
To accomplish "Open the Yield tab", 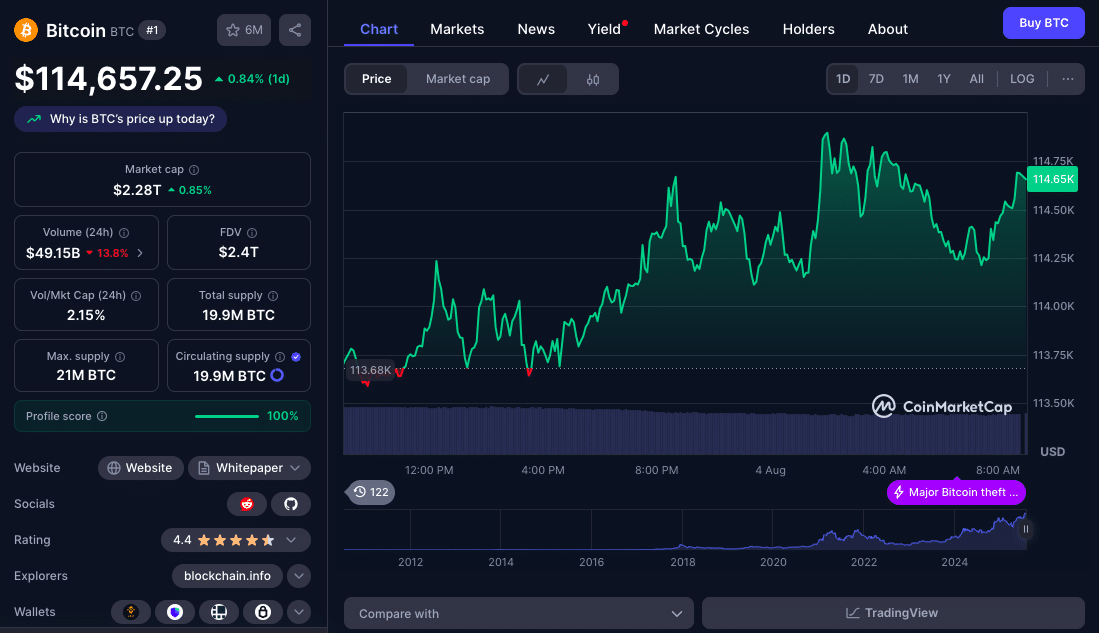I will (x=604, y=29).
